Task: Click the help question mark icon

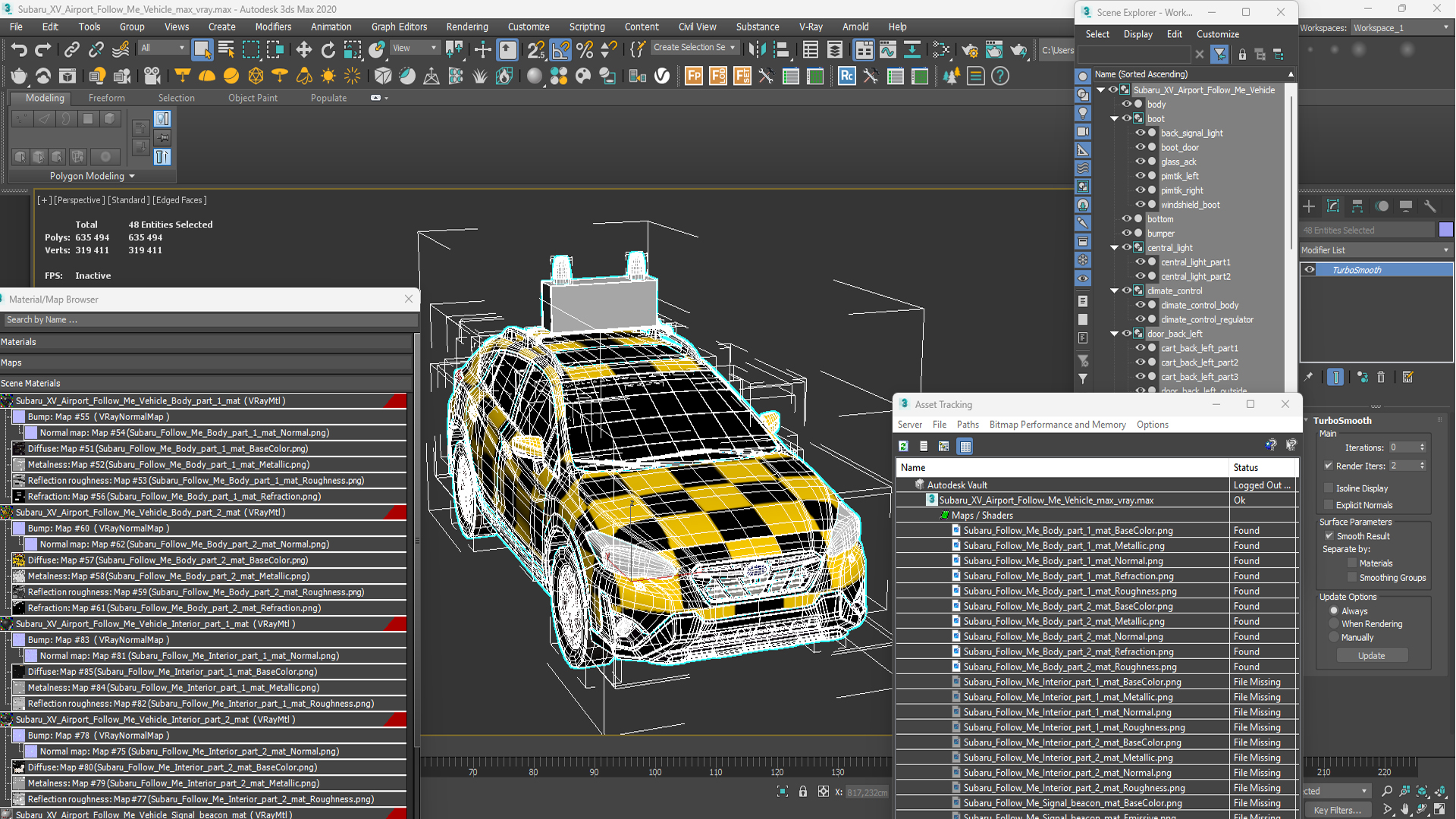Action: (x=1000, y=76)
